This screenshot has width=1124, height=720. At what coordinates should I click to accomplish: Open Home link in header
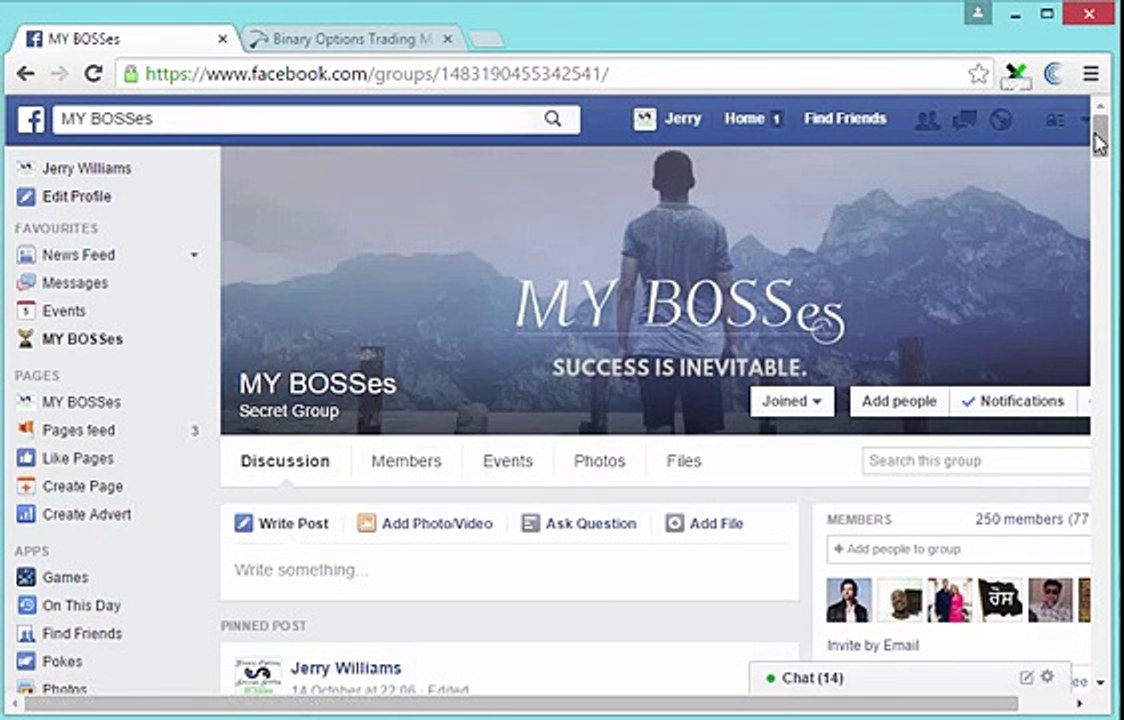click(744, 119)
